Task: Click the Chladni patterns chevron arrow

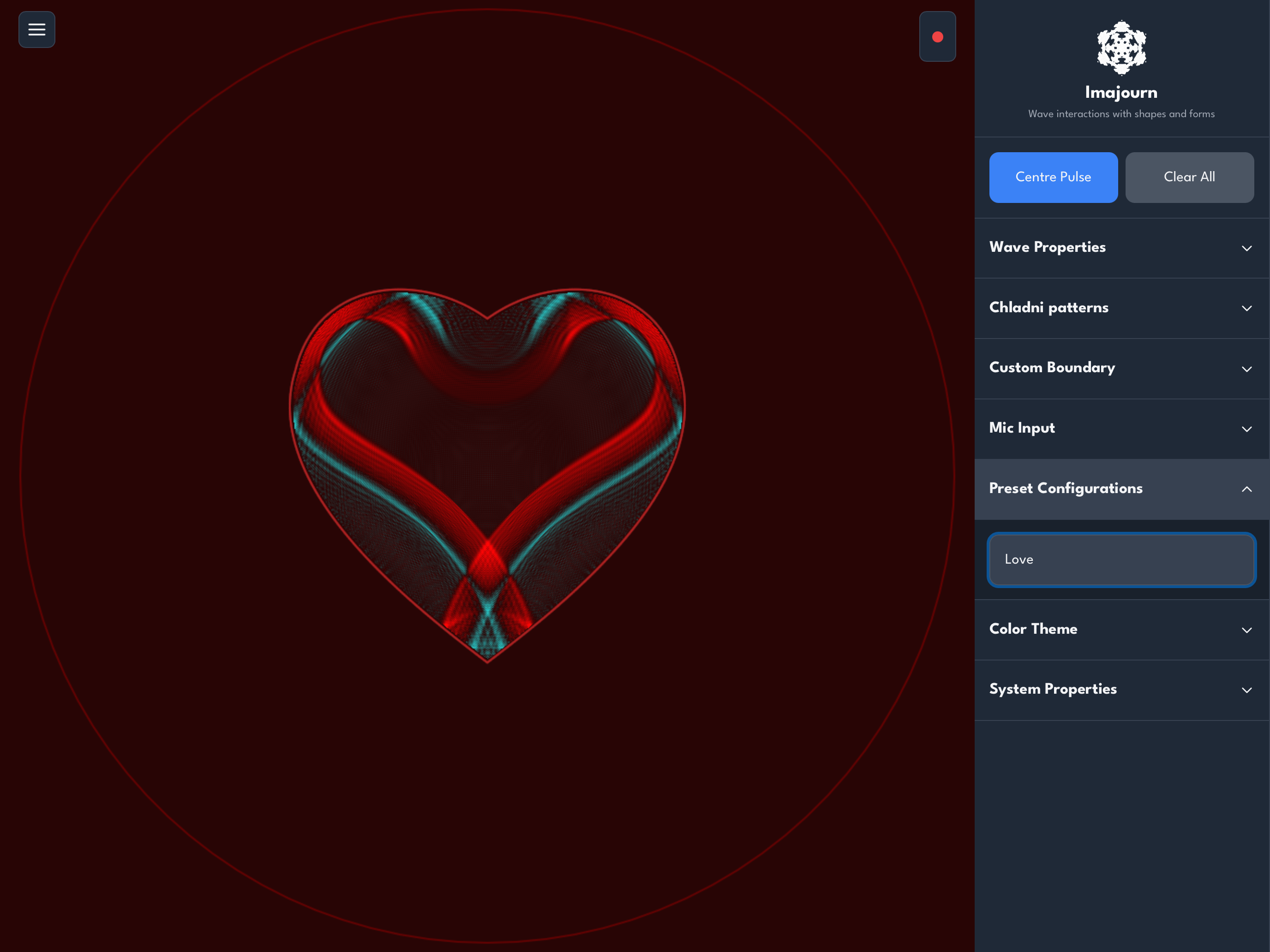Action: 1246,309
